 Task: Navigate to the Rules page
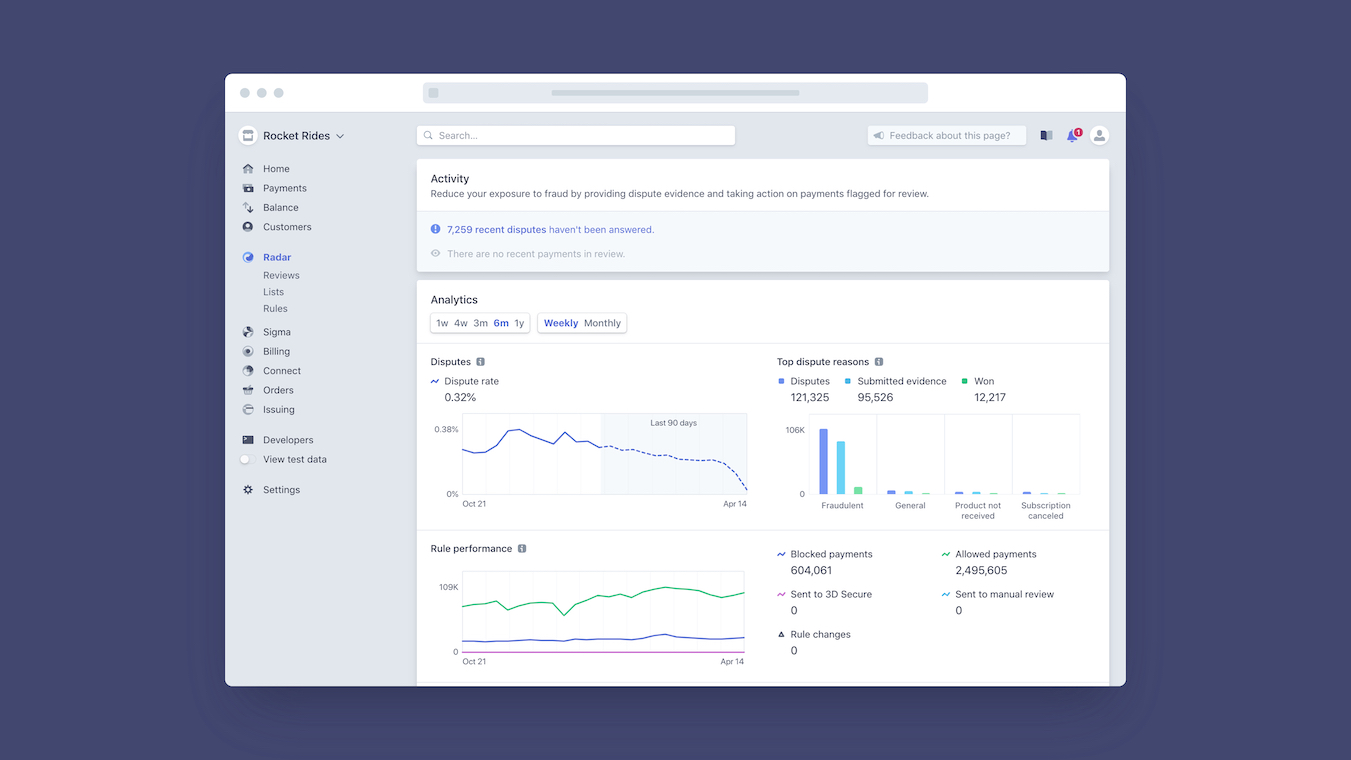pos(275,308)
